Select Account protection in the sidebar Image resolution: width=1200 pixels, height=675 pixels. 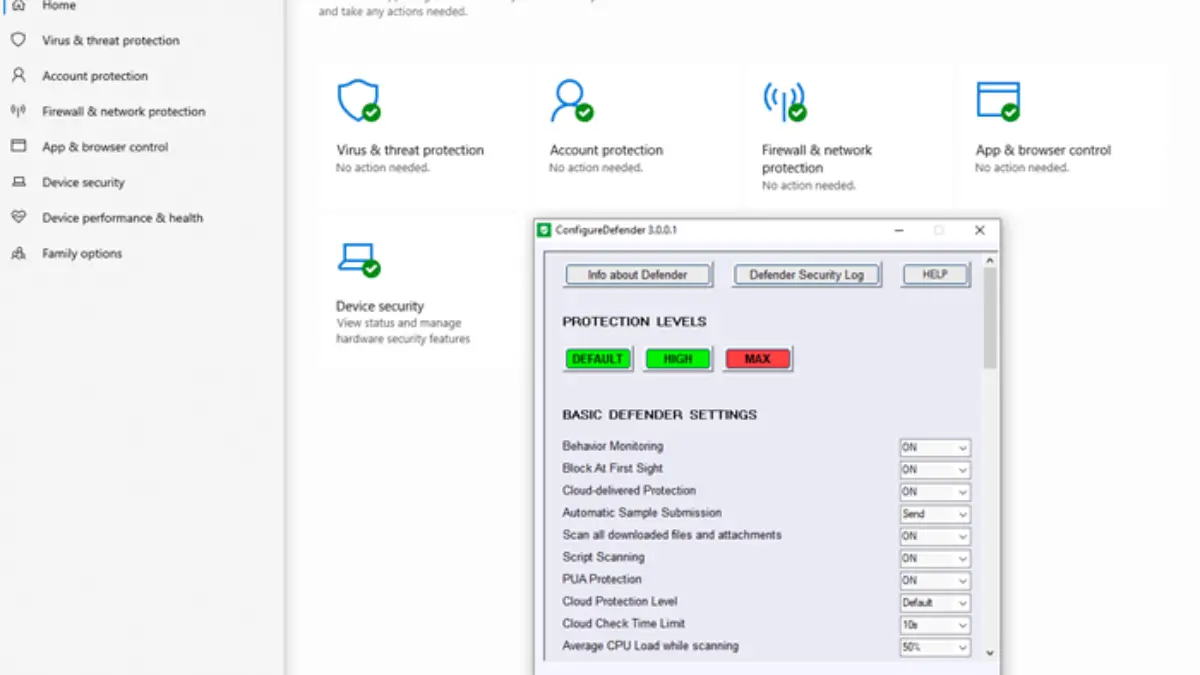pyautogui.click(x=95, y=76)
